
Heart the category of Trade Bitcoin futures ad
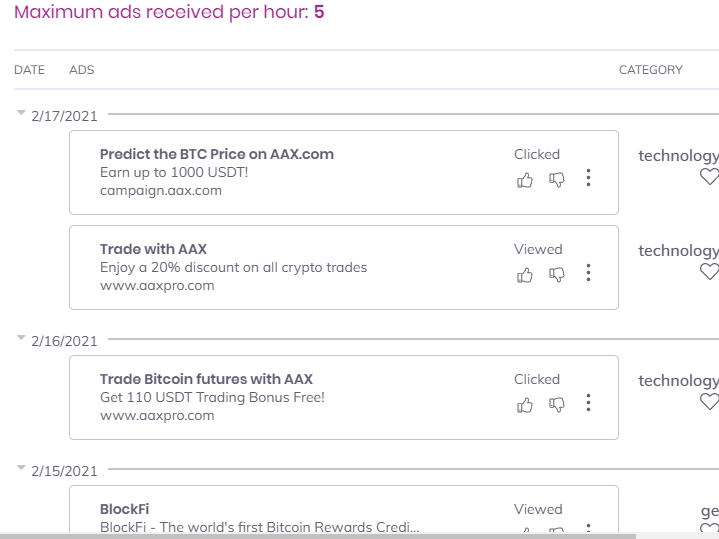(709, 402)
